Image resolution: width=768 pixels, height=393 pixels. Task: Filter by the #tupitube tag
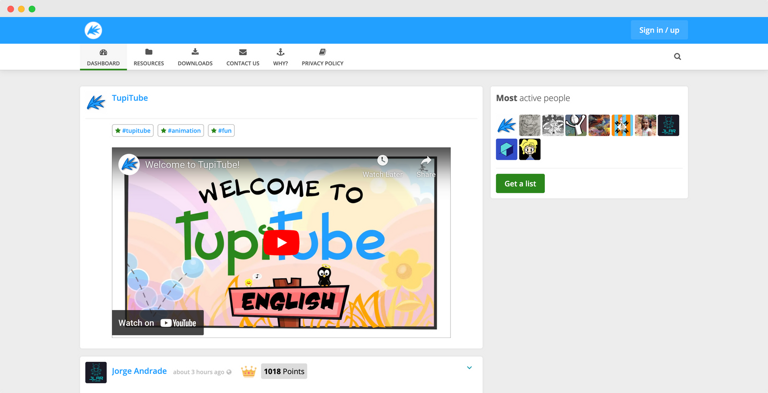click(133, 131)
